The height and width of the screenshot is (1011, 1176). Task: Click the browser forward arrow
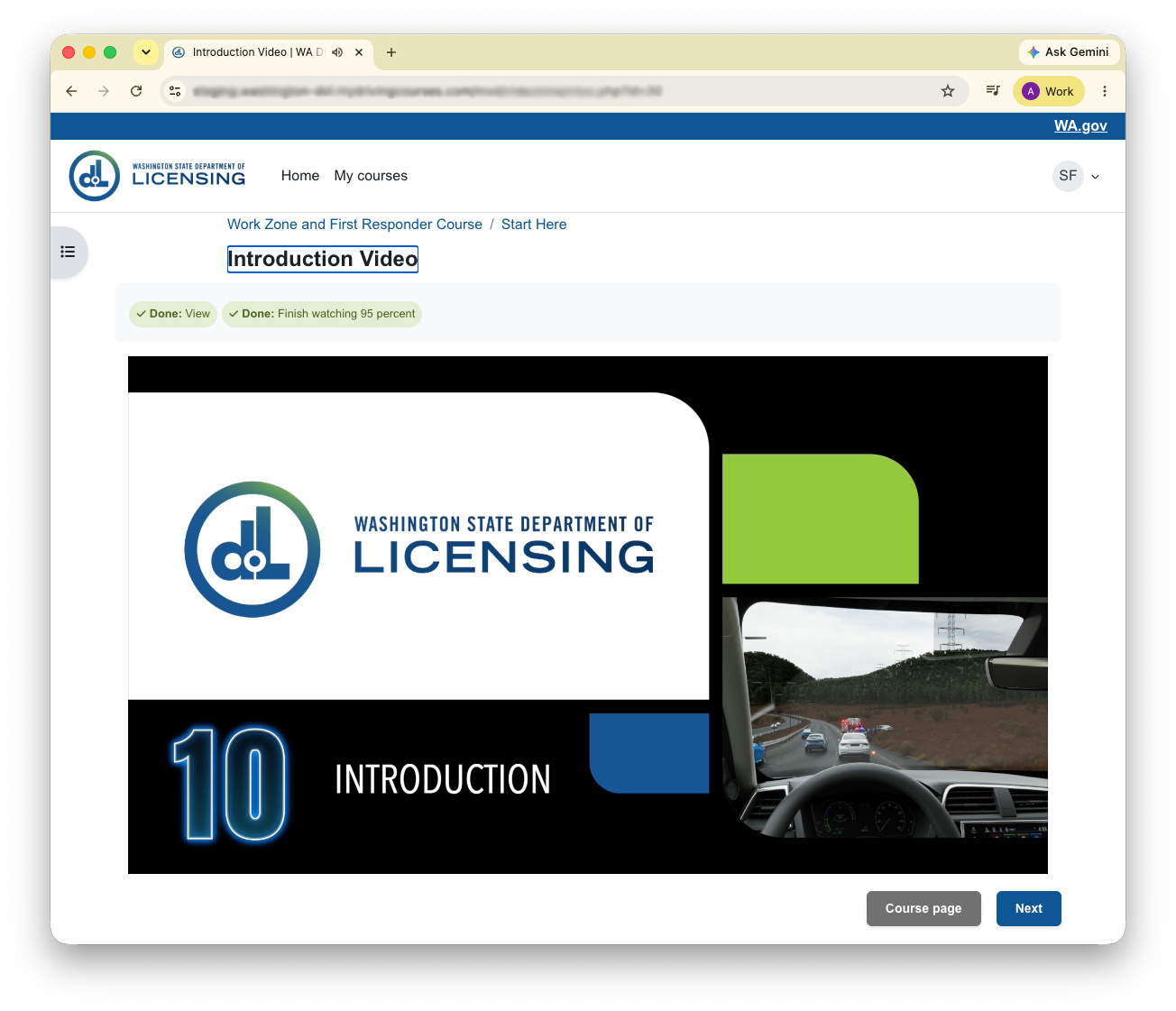point(104,91)
